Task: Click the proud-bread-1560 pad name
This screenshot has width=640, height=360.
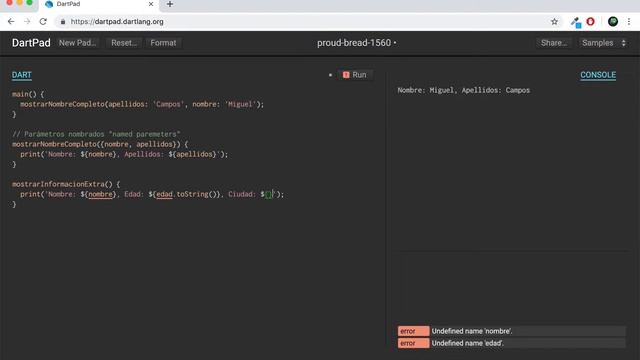Action: (x=354, y=43)
